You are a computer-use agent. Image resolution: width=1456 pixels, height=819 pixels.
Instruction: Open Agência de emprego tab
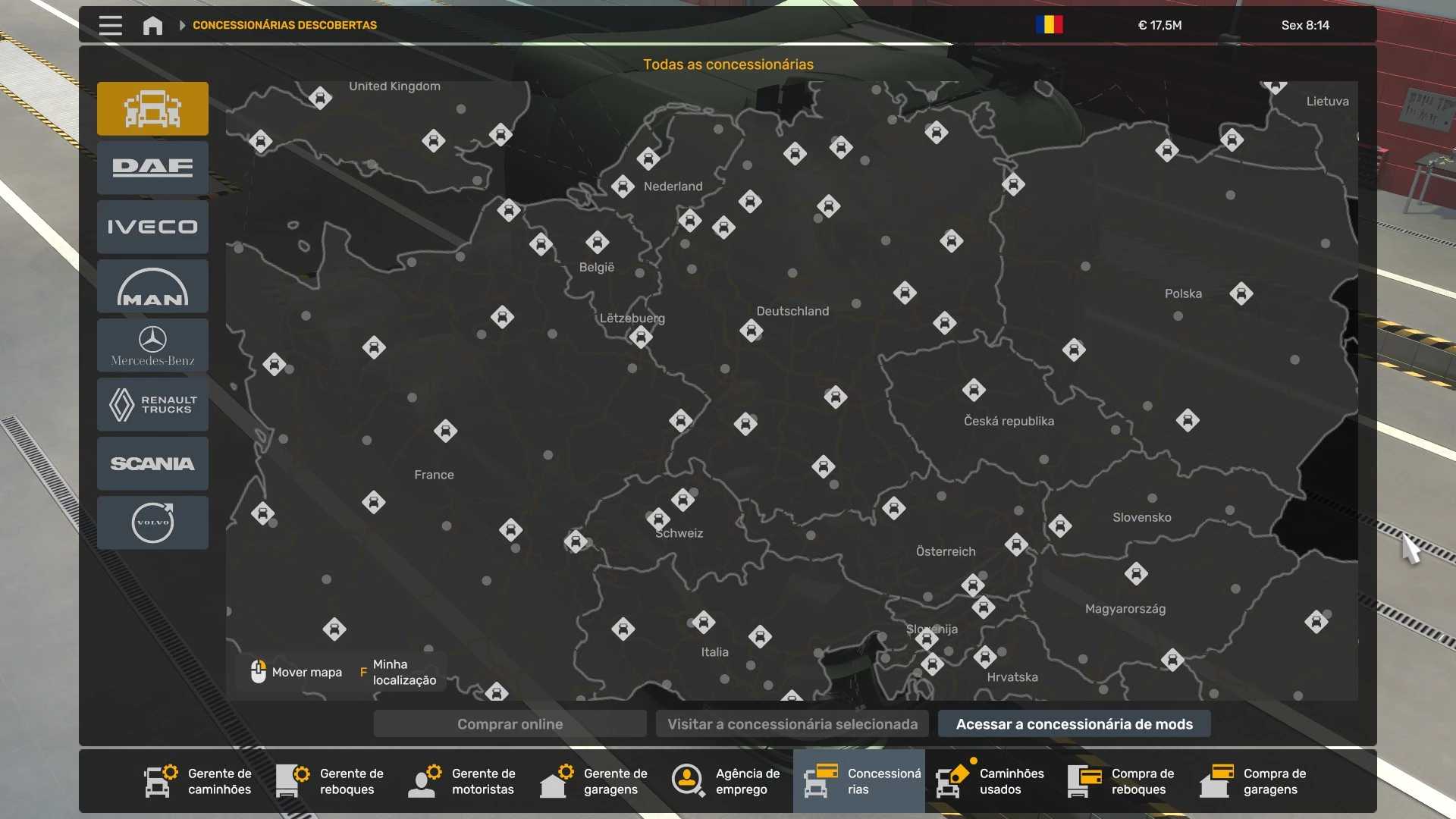click(x=726, y=781)
